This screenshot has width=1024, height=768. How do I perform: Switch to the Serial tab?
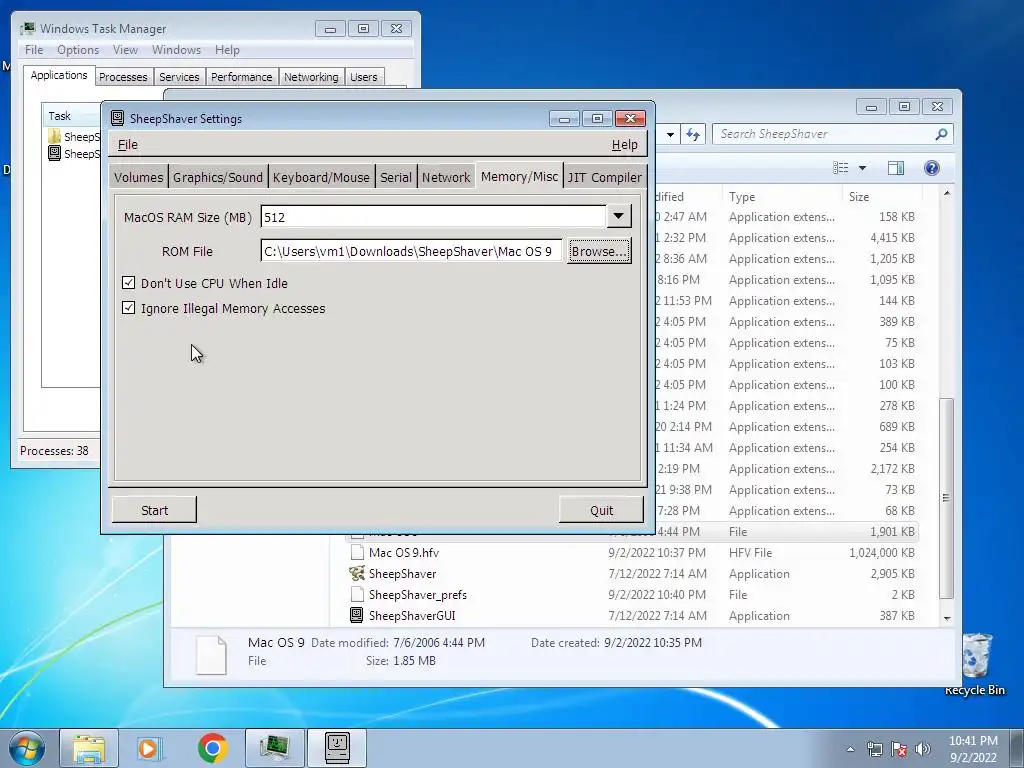coord(396,177)
